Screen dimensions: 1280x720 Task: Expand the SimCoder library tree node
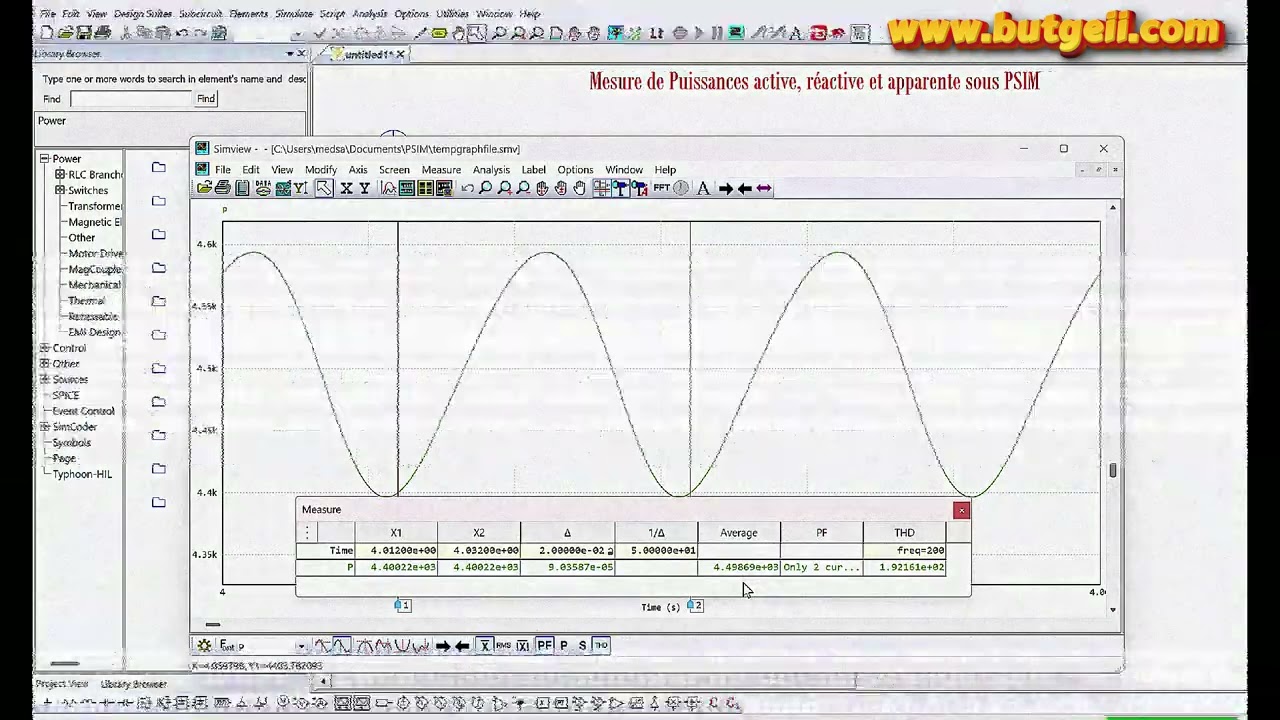[44, 427]
